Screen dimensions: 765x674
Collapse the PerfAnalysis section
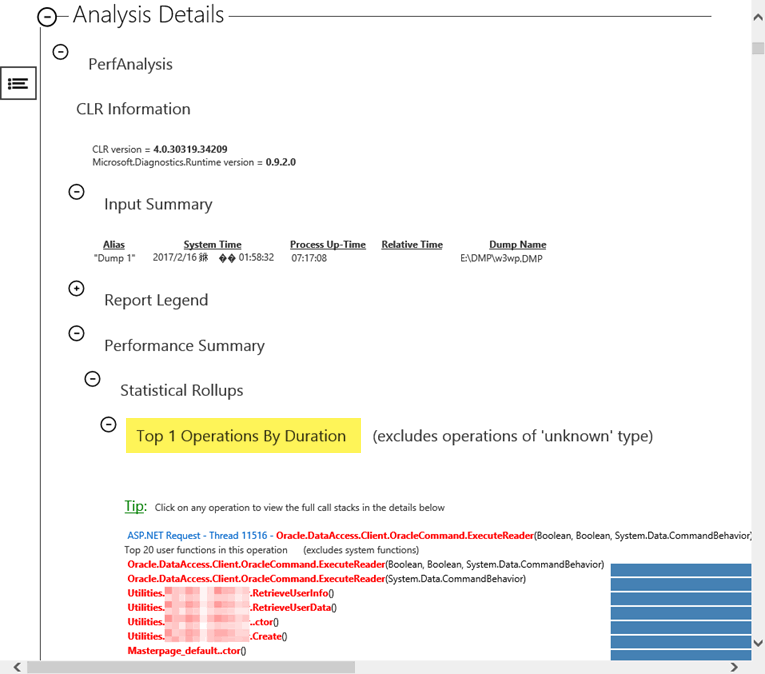(61, 51)
